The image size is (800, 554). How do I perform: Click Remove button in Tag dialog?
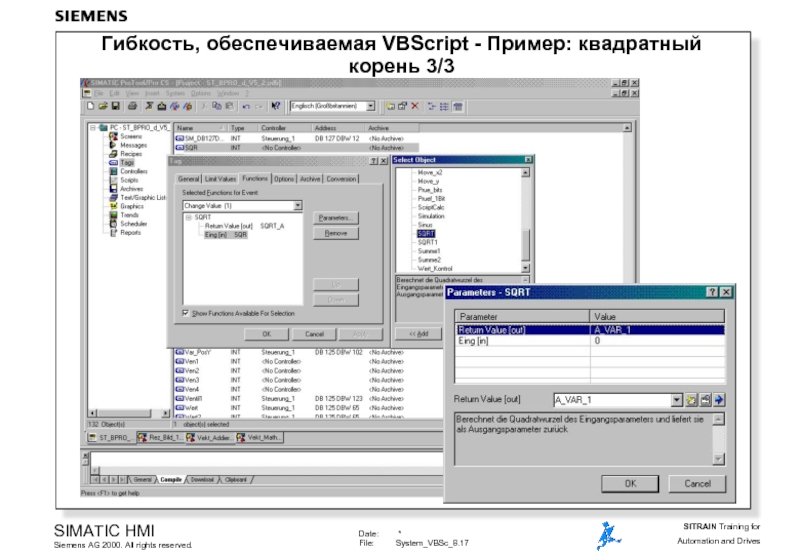click(x=336, y=233)
